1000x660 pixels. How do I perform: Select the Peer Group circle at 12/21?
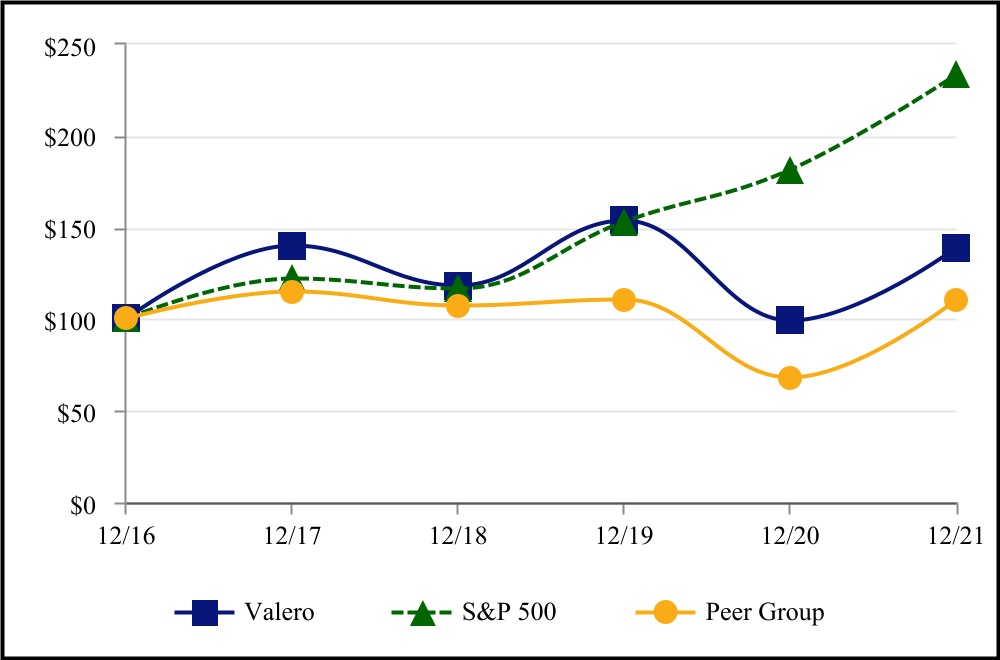(x=956, y=300)
